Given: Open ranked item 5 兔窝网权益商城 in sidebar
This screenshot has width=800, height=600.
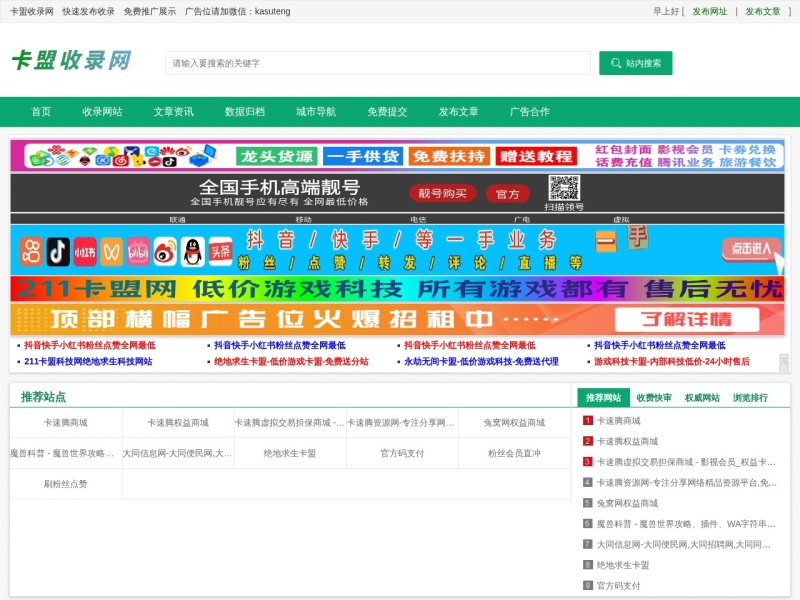Looking at the screenshot, I should (x=628, y=504).
